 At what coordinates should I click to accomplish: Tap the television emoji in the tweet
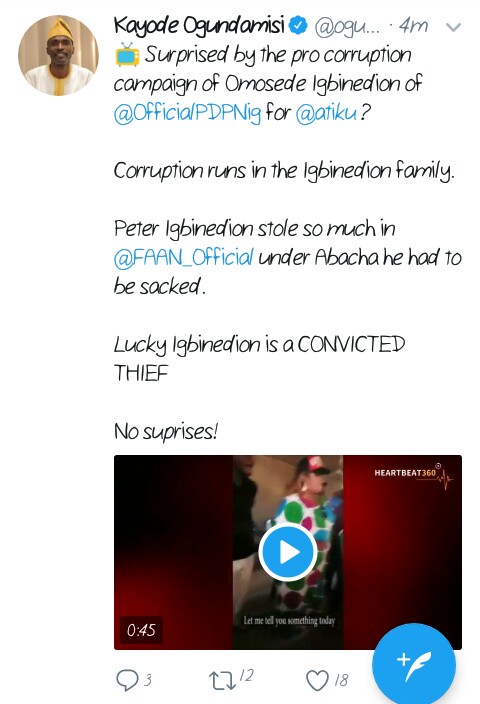(x=127, y=54)
